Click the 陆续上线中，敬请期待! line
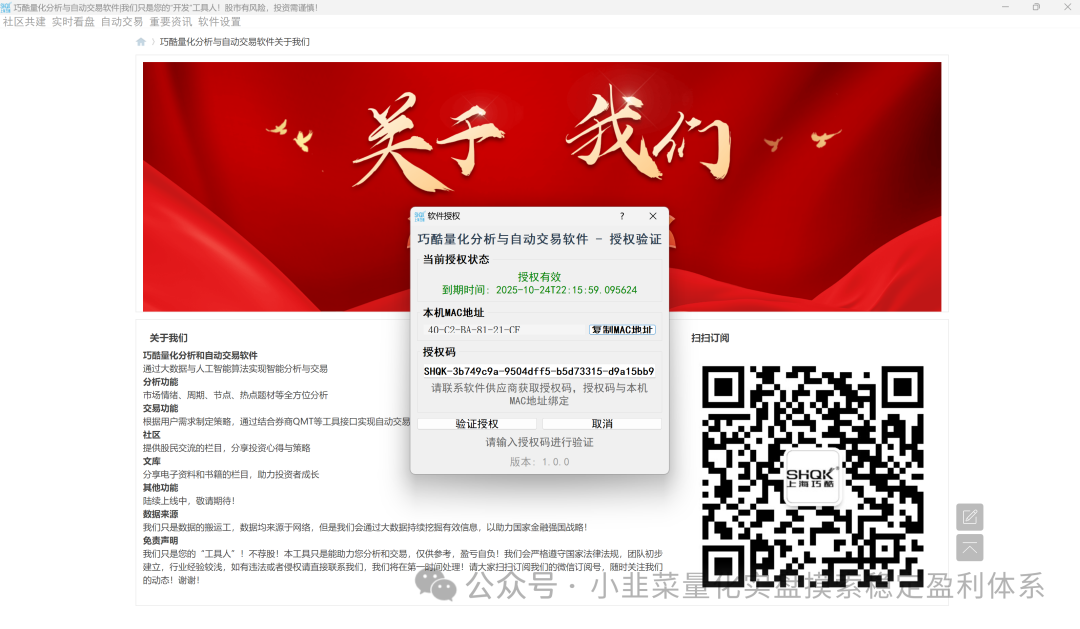 (x=189, y=501)
